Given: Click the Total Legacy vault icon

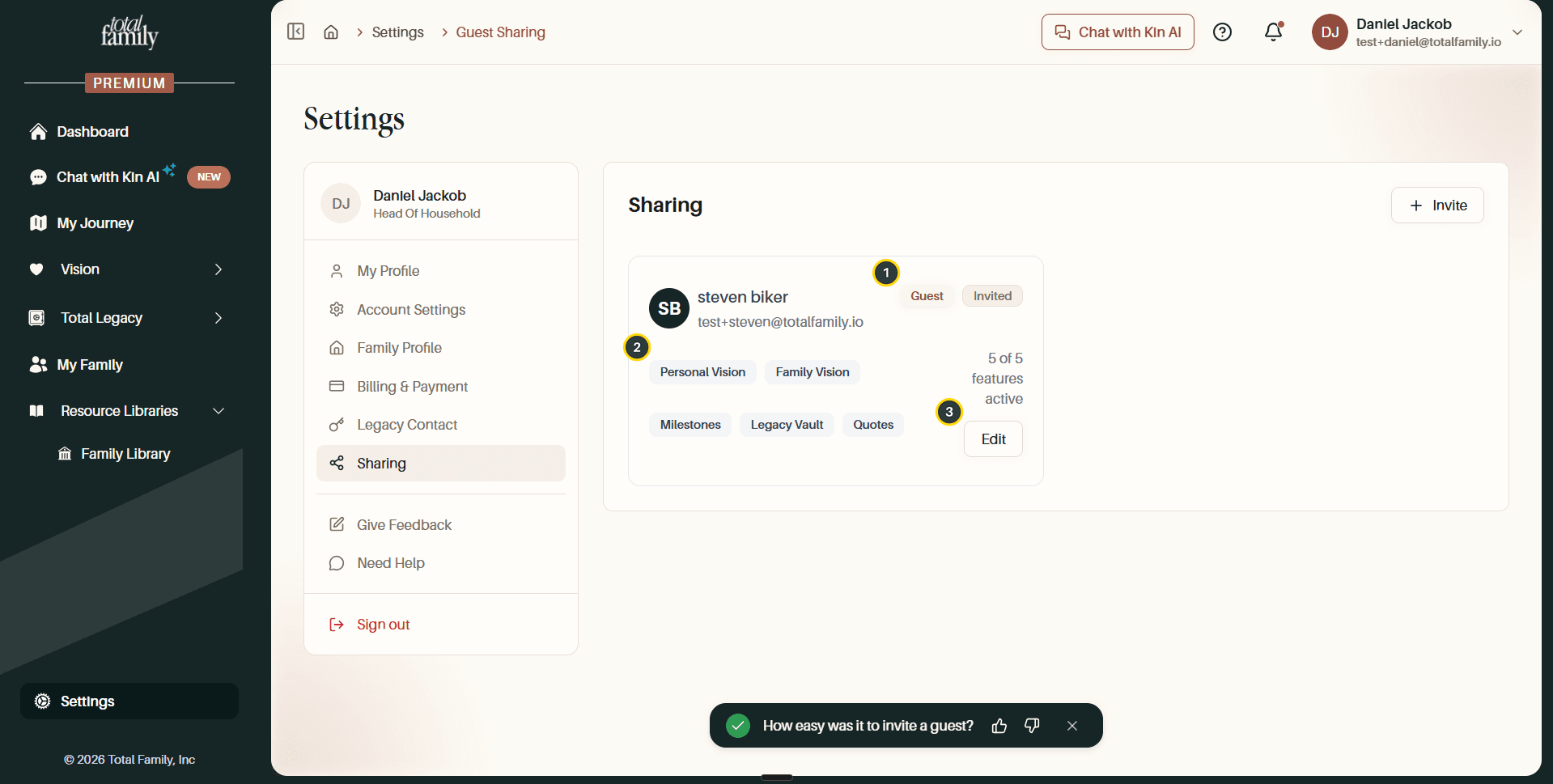Looking at the screenshot, I should point(36,318).
